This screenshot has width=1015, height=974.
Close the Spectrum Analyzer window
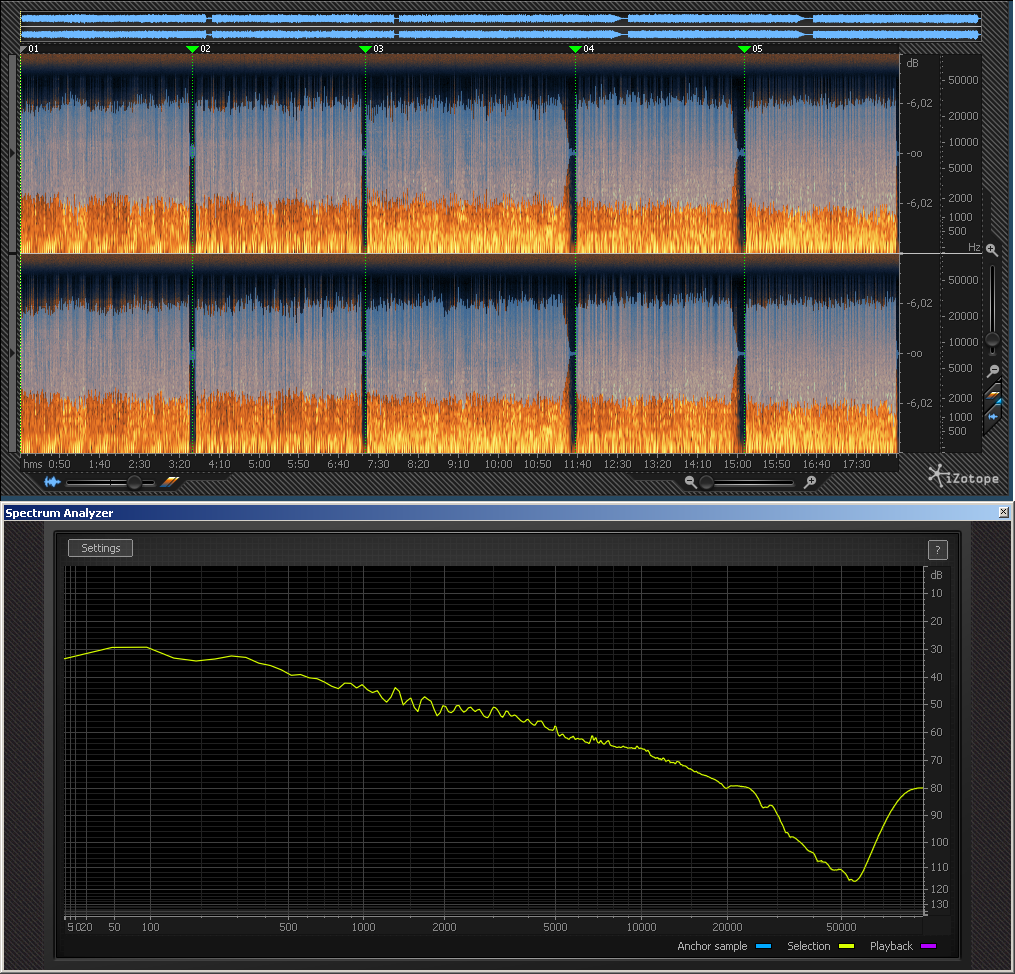pos(1003,512)
